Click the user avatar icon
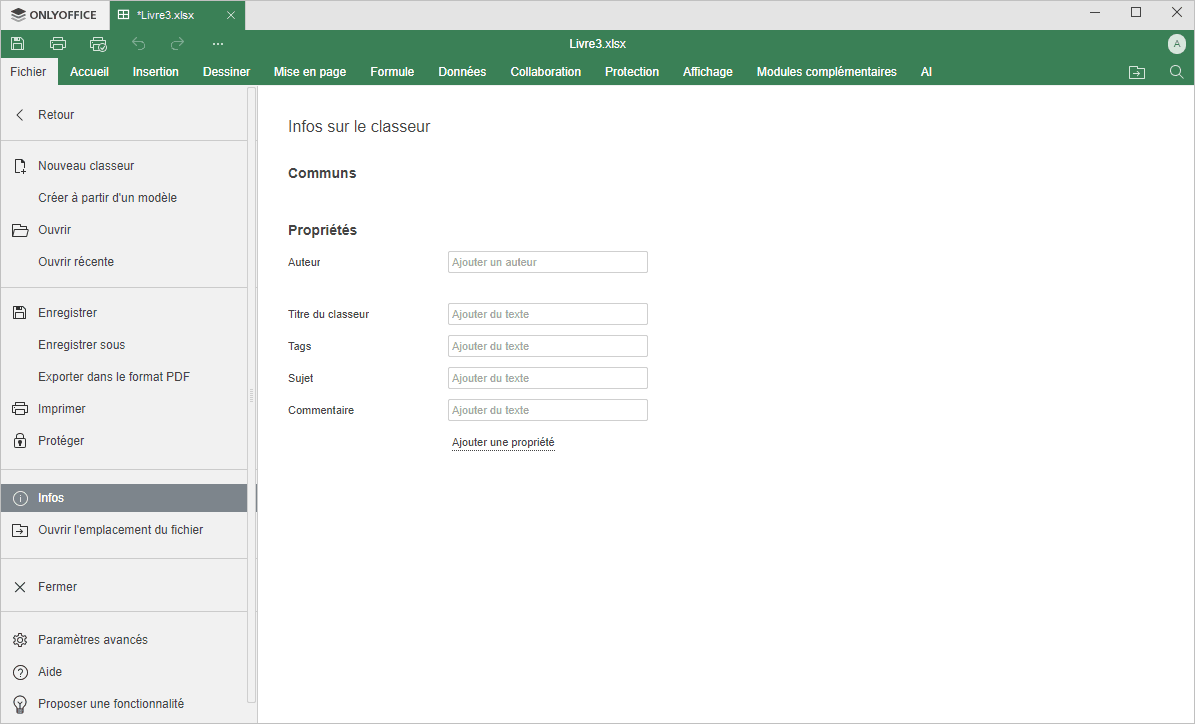 click(x=1176, y=44)
